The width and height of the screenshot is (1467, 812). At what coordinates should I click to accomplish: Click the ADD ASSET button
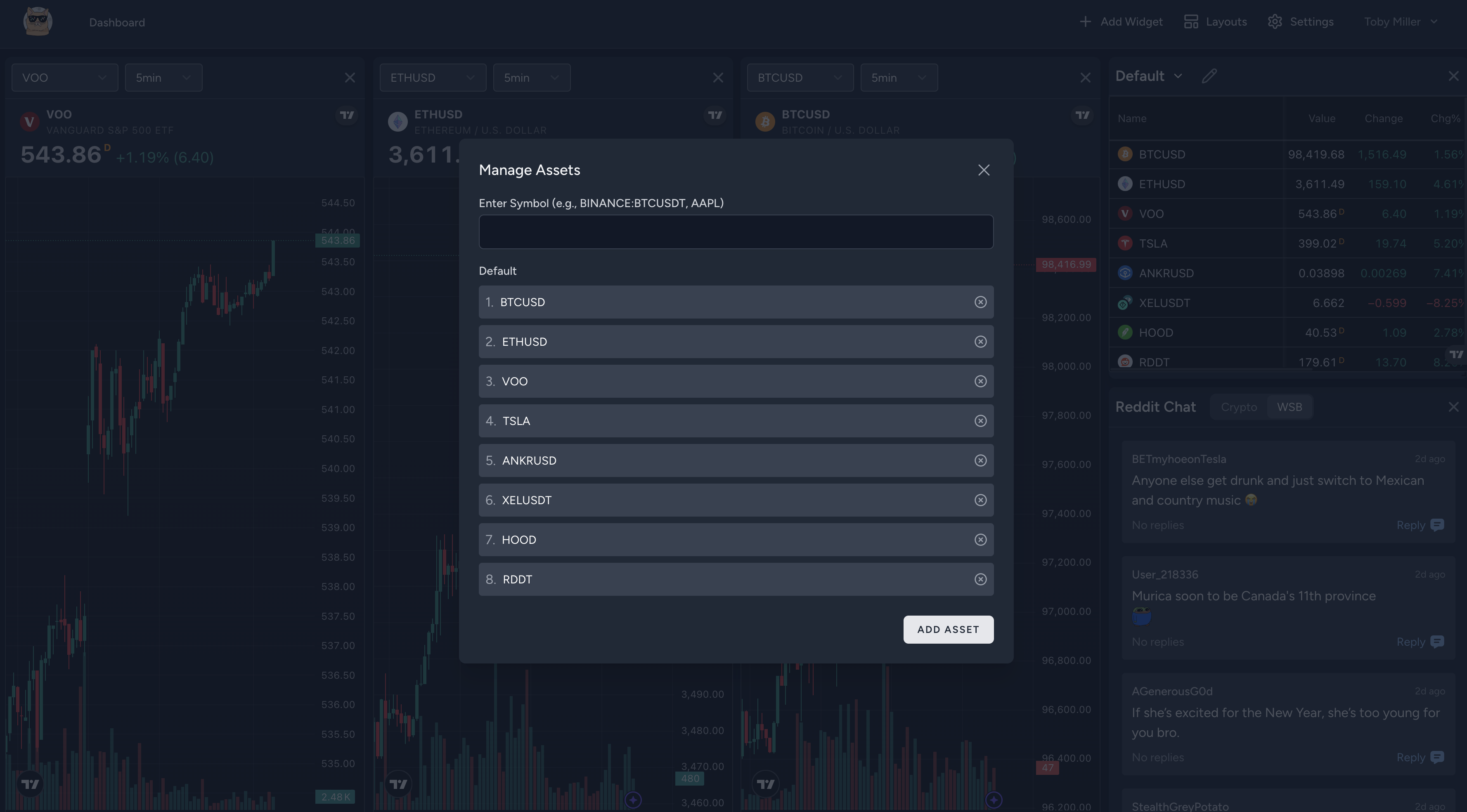point(948,629)
